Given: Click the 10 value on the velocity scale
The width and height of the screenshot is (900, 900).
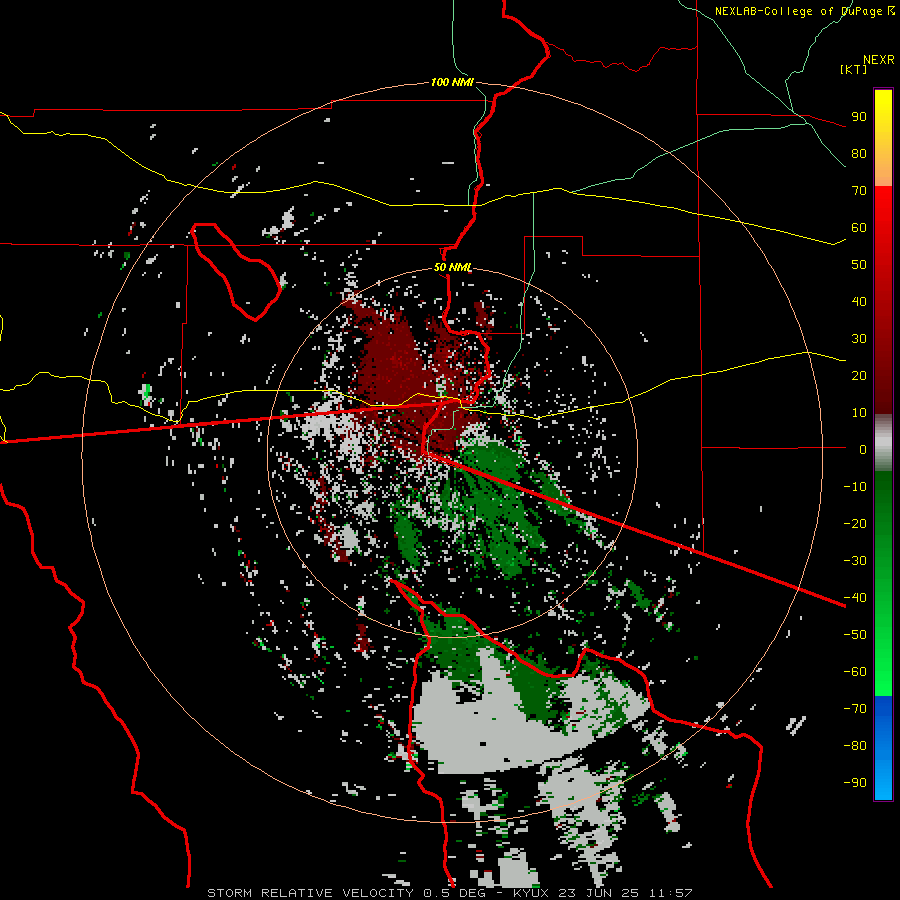Looking at the screenshot, I should point(859,413).
